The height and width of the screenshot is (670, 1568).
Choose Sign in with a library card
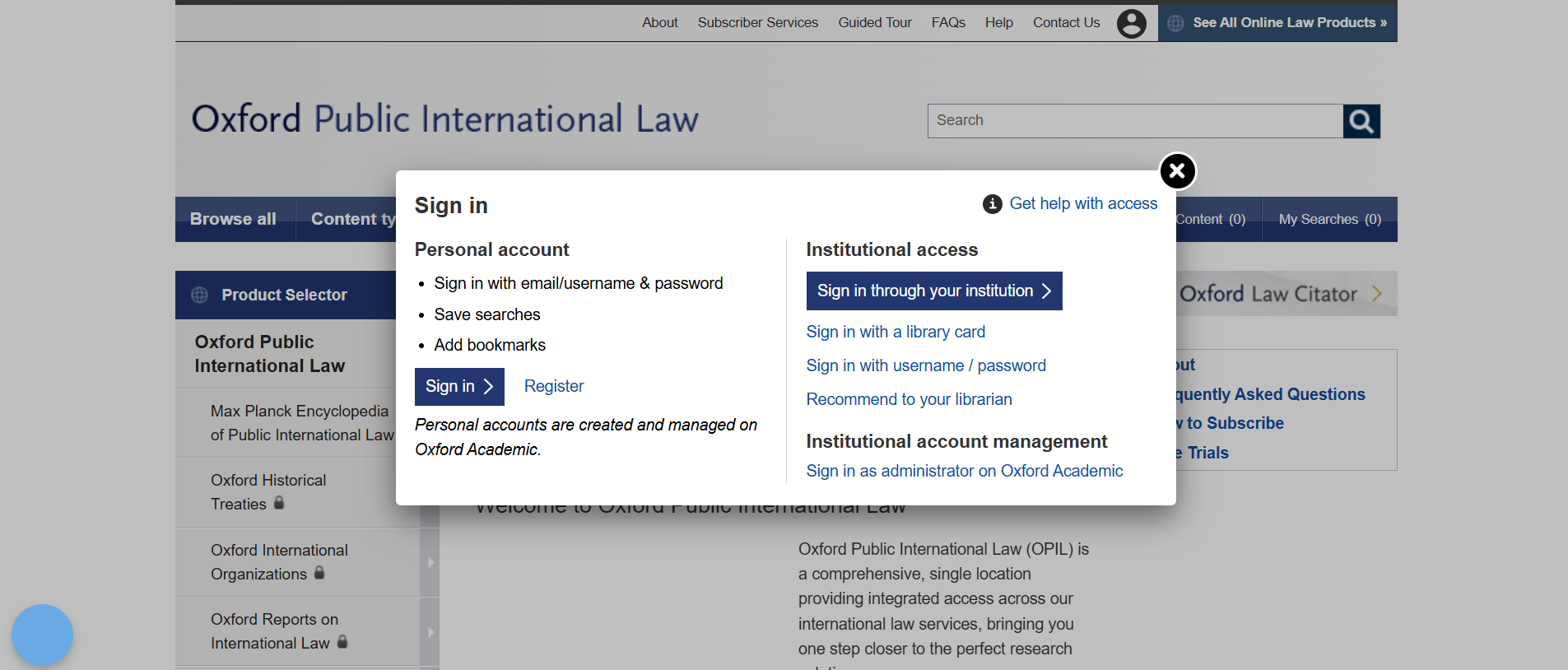[x=896, y=332]
